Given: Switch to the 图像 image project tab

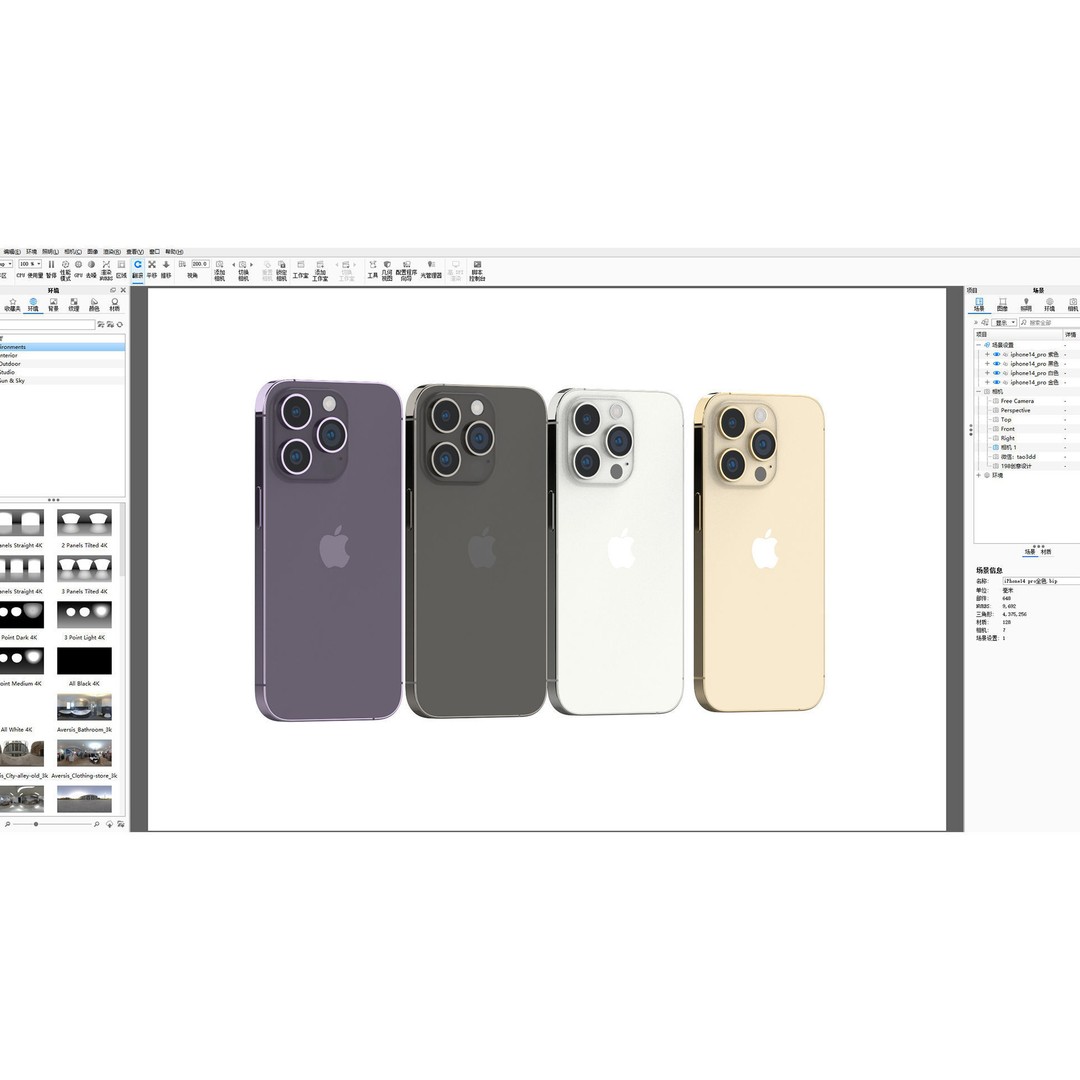Looking at the screenshot, I should 1002,305.
